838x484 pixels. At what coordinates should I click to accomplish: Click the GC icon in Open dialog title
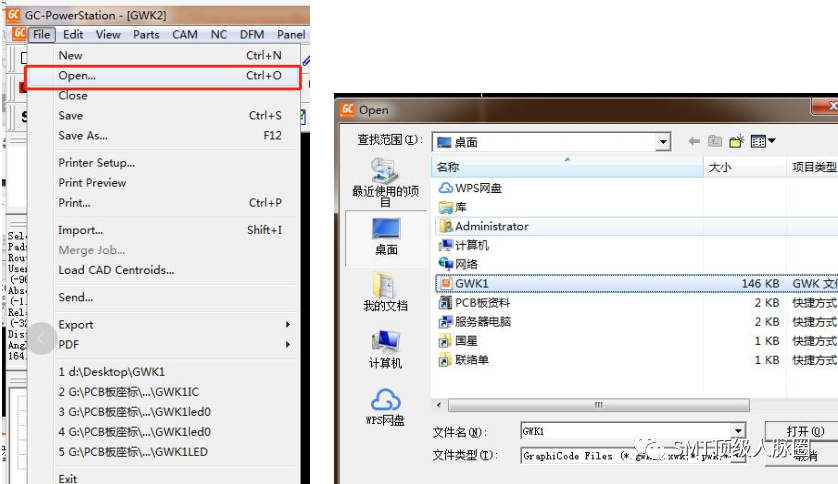pos(347,110)
